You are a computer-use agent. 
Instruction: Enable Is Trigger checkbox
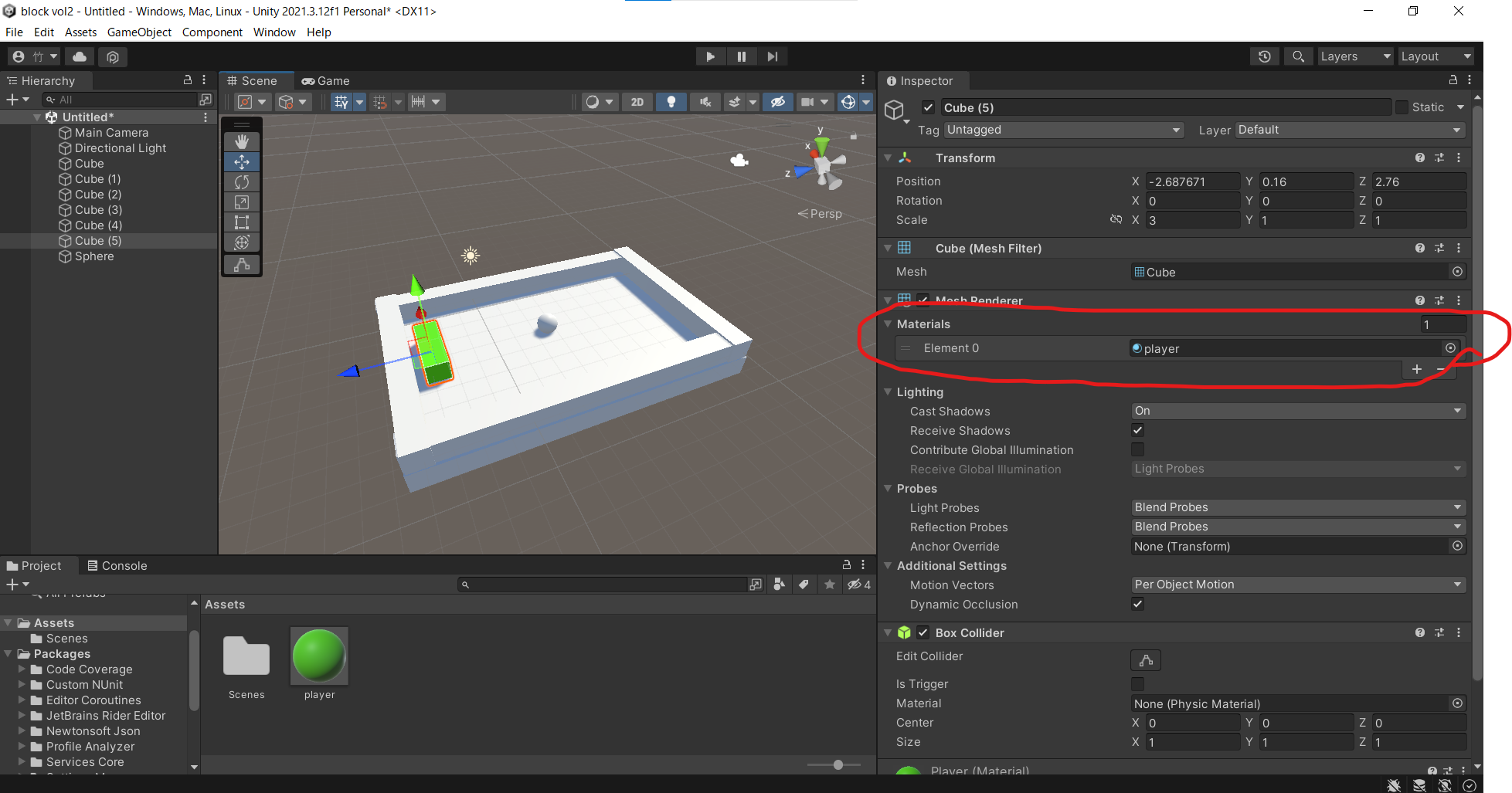pyautogui.click(x=1138, y=683)
